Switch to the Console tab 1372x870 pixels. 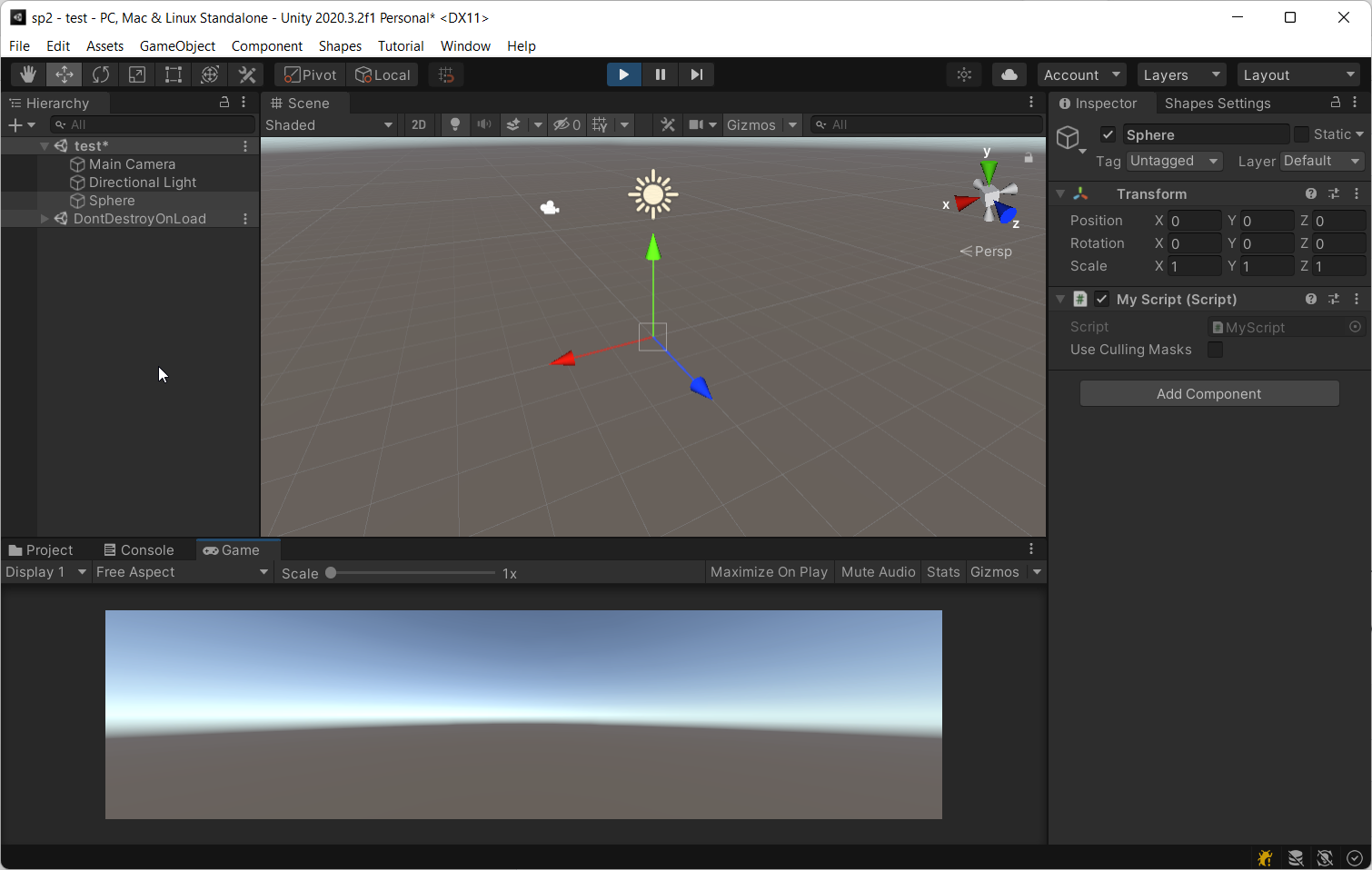139,550
